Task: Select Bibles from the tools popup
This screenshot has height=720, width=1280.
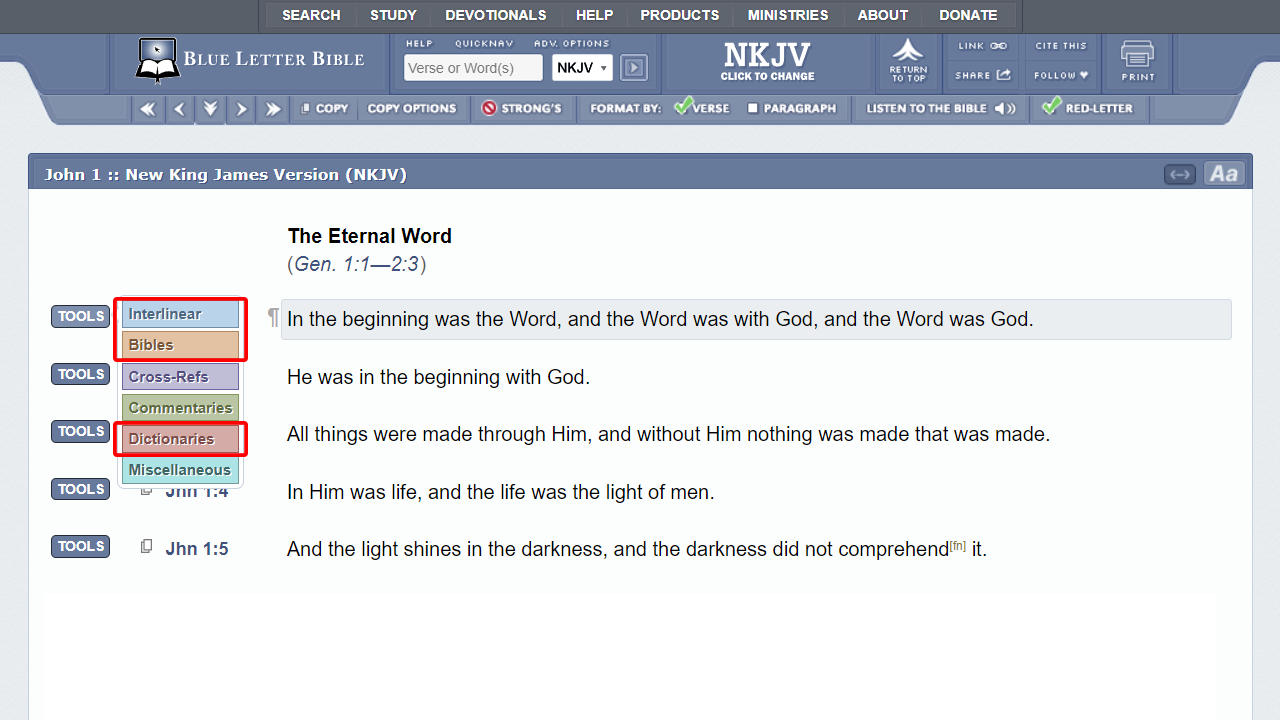Action: (180, 345)
